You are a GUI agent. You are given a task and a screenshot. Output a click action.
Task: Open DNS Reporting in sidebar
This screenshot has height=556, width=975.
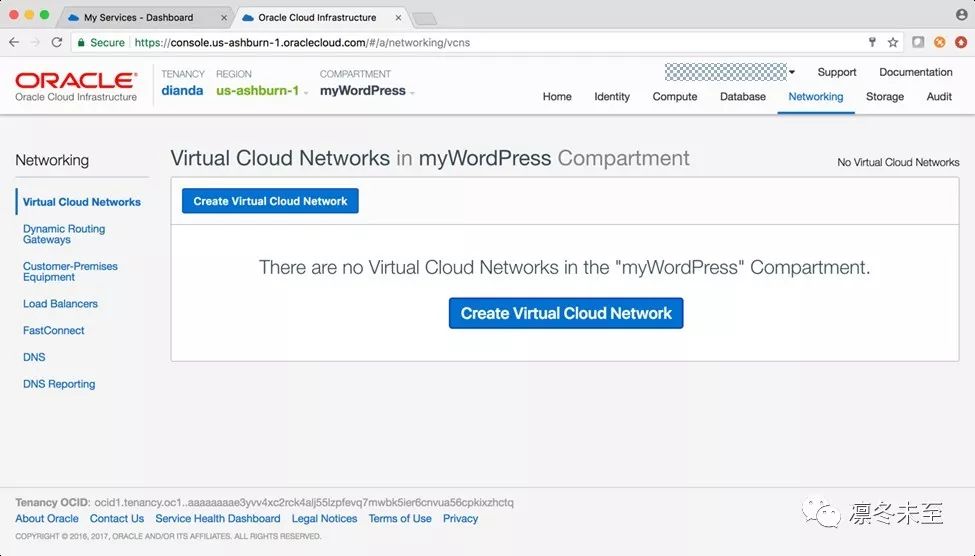[59, 384]
